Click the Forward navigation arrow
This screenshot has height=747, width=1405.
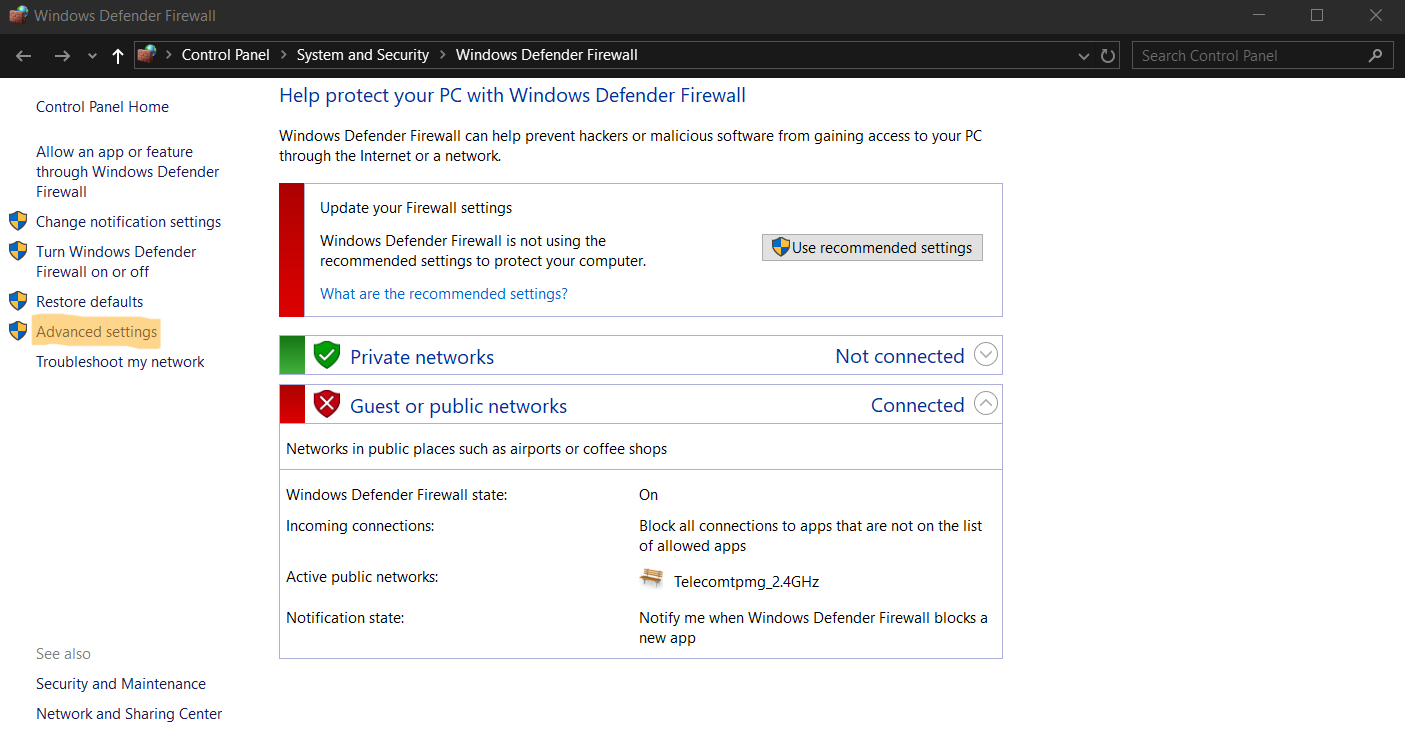click(62, 56)
